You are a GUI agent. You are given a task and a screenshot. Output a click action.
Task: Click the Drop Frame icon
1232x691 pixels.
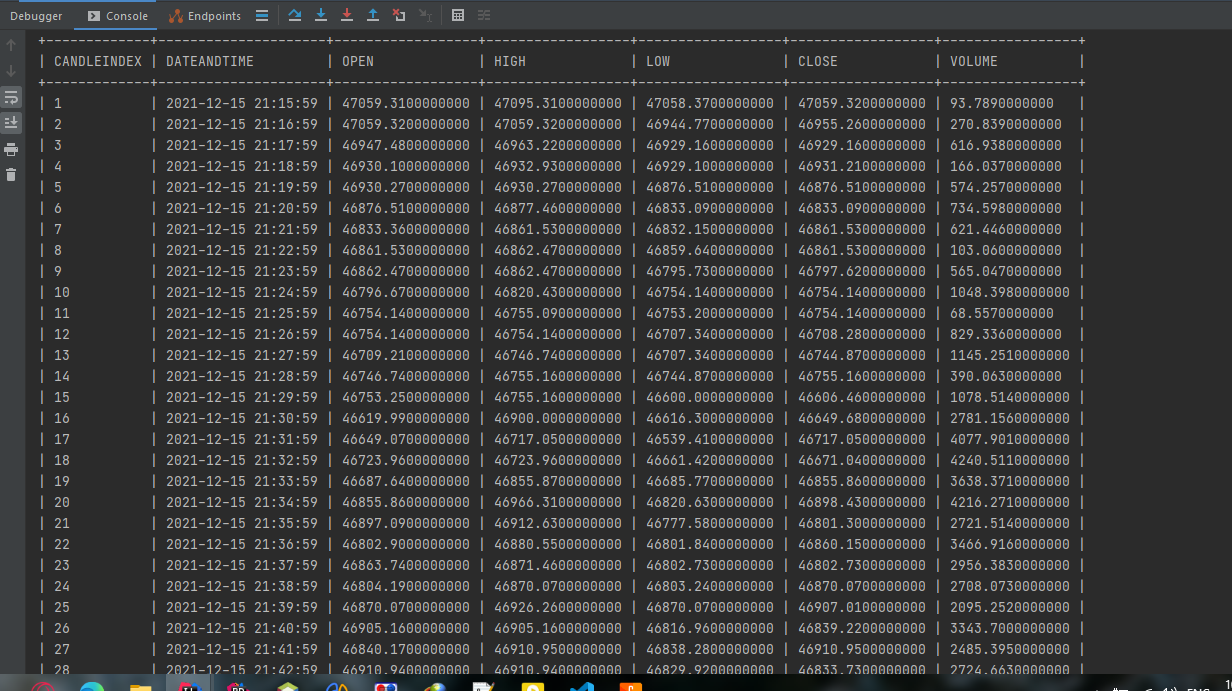click(400, 15)
